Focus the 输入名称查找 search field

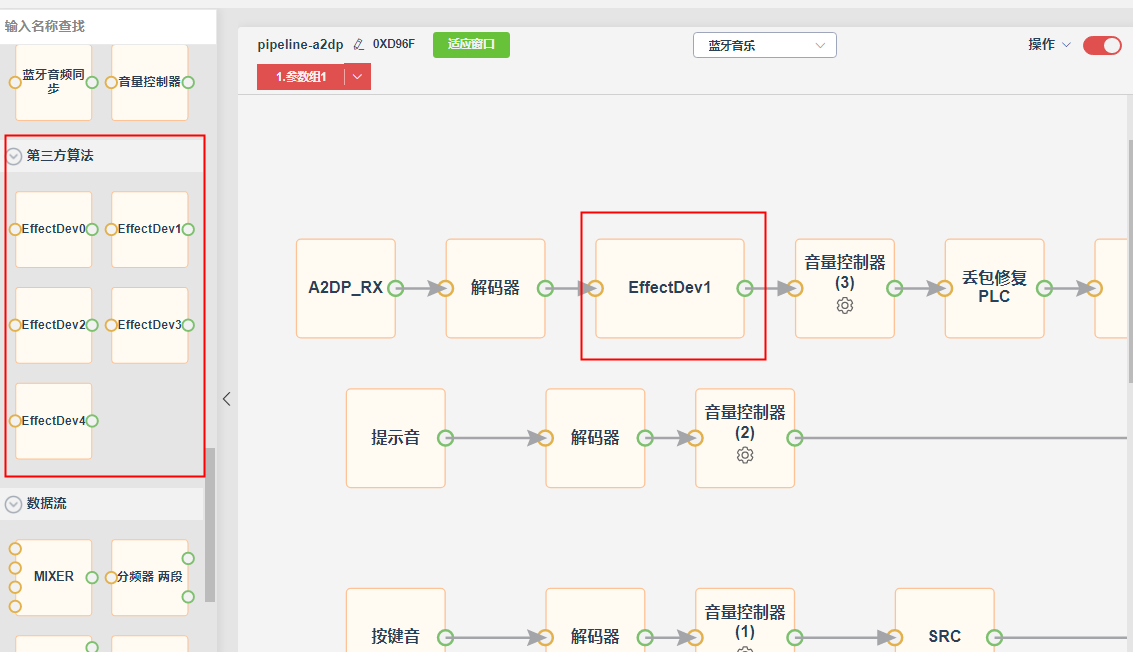(x=108, y=26)
